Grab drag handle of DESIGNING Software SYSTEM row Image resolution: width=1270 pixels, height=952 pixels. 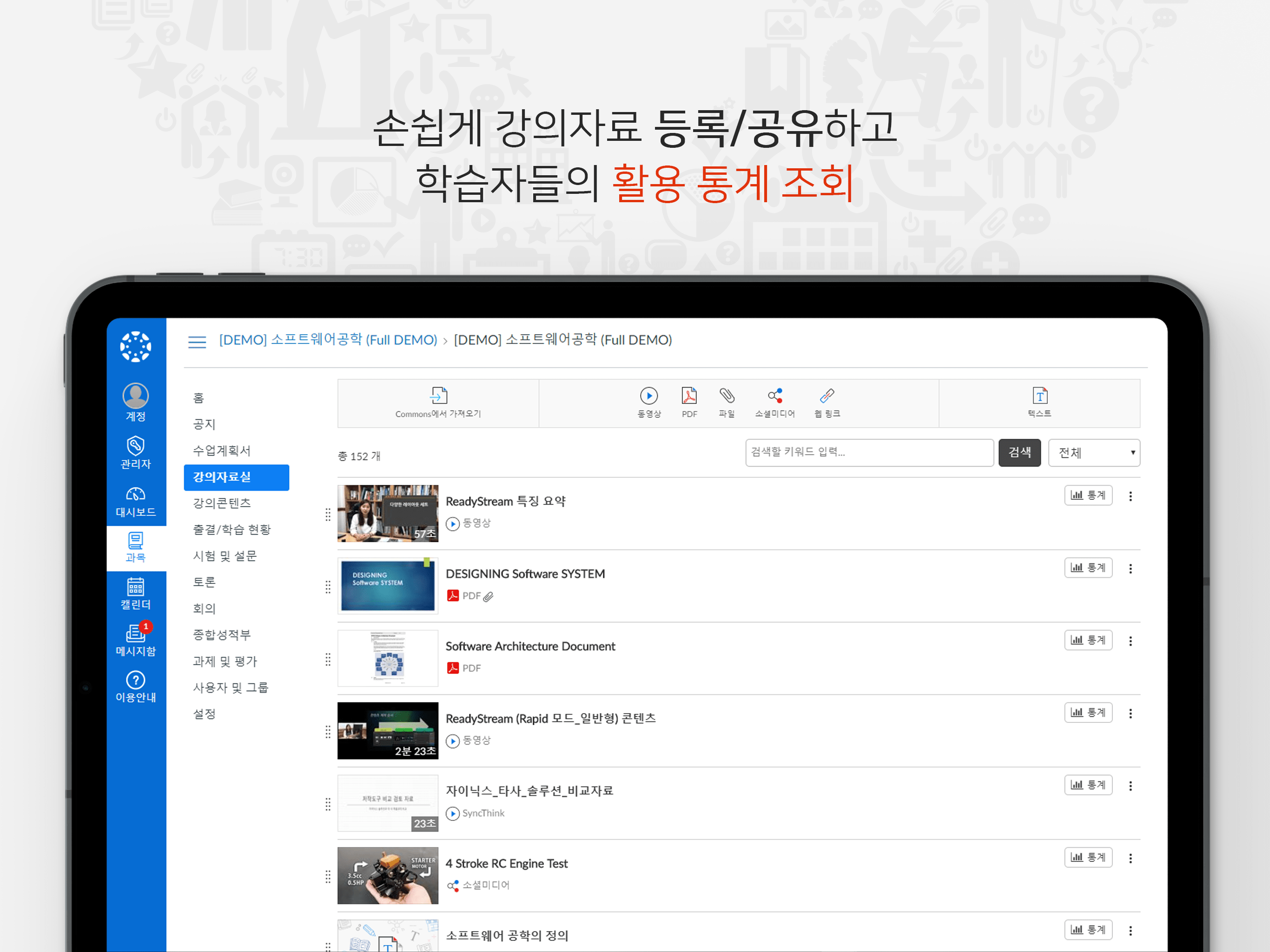[328, 587]
